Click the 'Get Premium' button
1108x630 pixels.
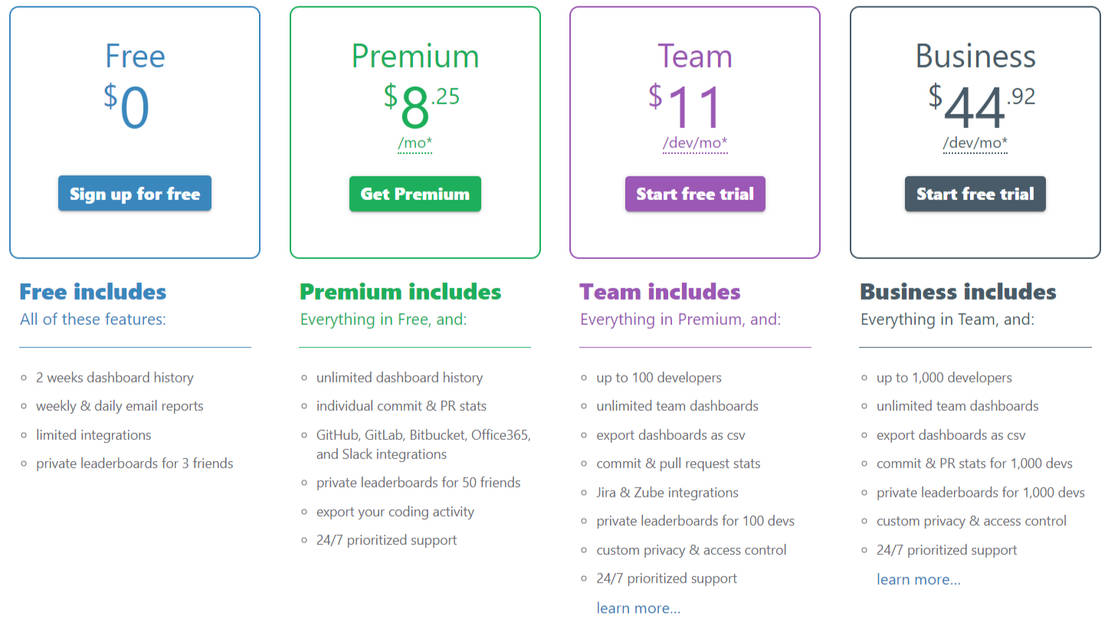414,193
